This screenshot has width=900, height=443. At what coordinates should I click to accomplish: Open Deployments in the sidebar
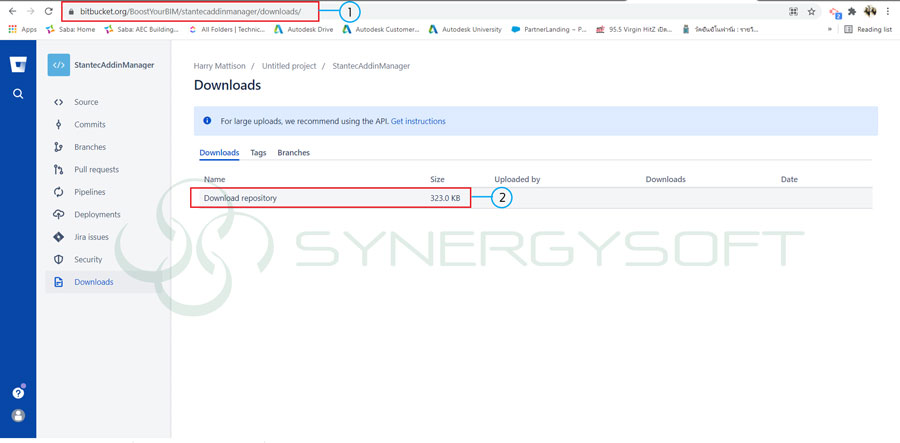[97, 215]
